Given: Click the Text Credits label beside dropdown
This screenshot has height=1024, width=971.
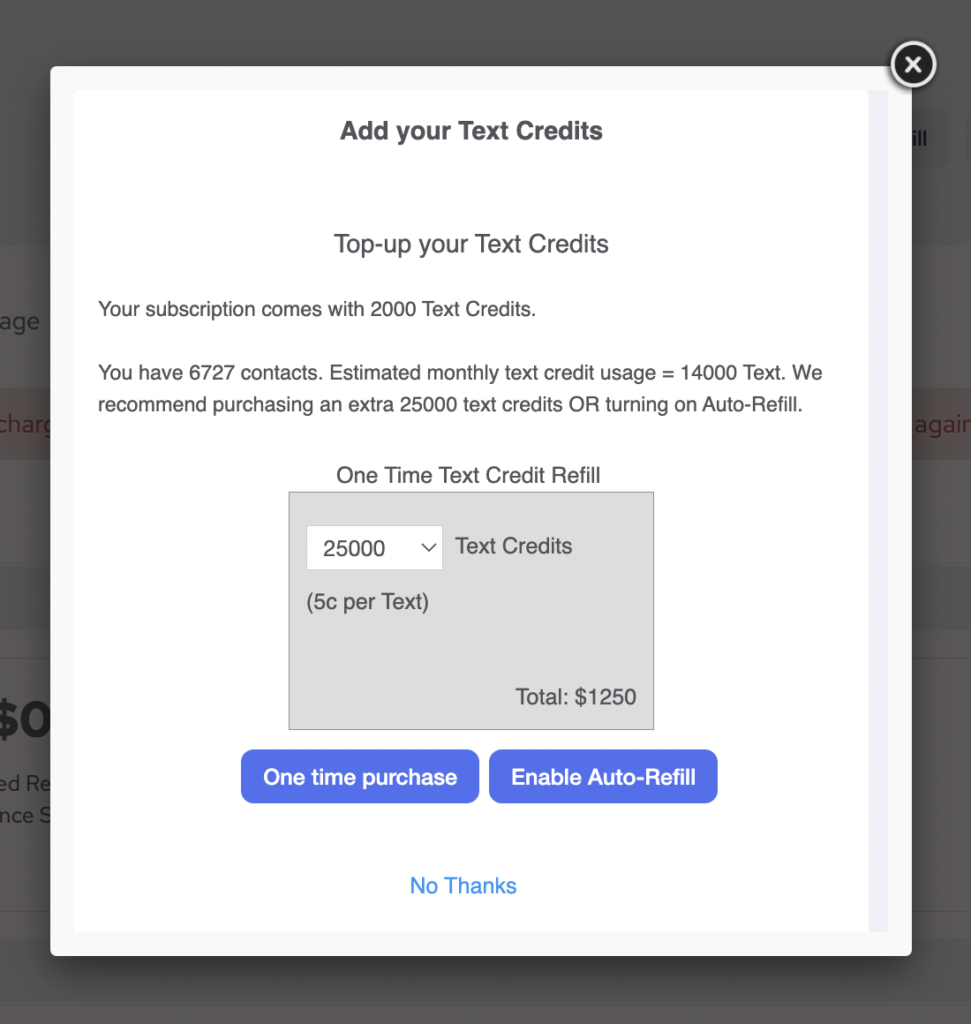Looking at the screenshot, I should tap(514, 546).
